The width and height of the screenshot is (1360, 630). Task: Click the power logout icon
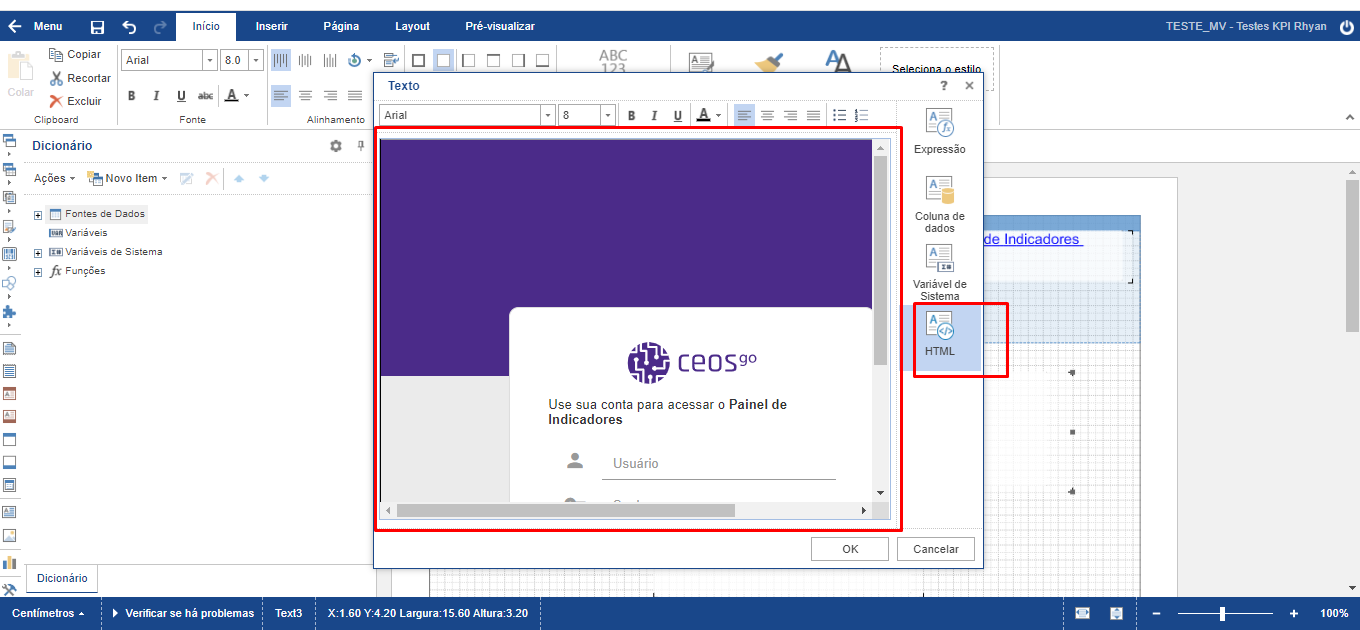(x=1347, y=27)
